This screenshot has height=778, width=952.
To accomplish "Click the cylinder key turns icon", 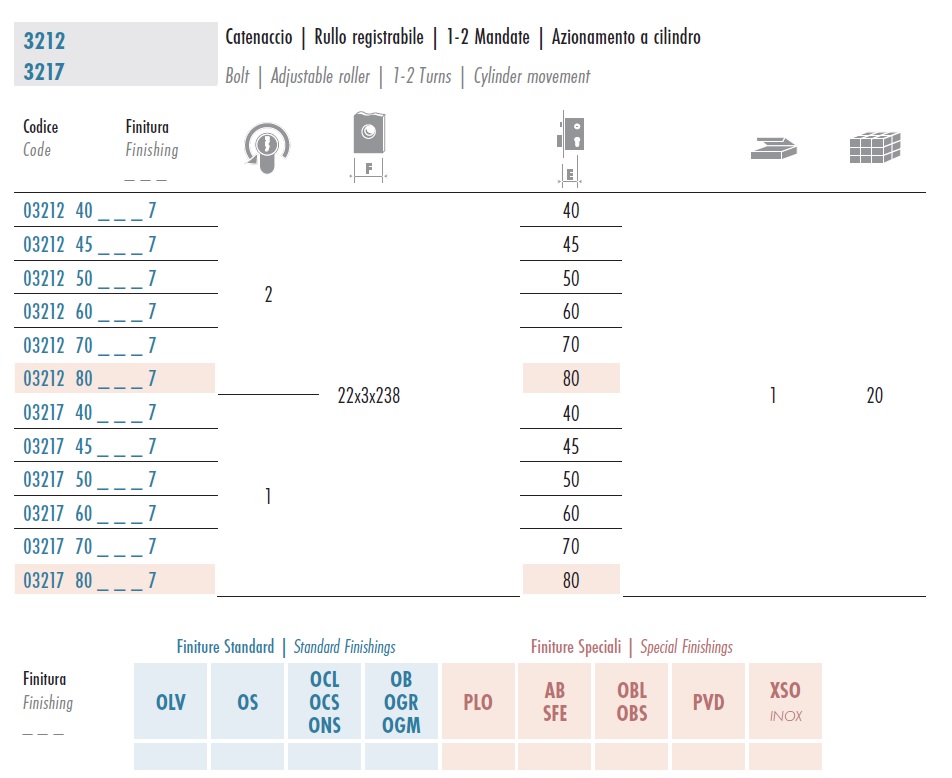I will click(267, 148).
